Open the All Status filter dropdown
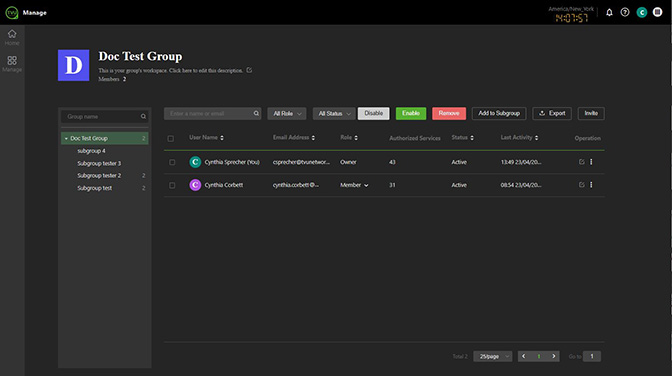This screenshot has height=376, width=672. tap(334, 114)
